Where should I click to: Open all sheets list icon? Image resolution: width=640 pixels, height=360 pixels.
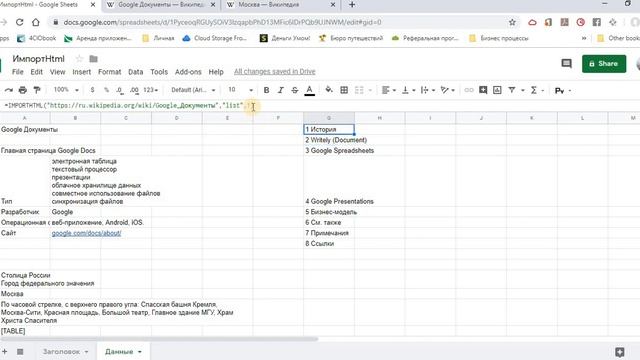(20, 351)
